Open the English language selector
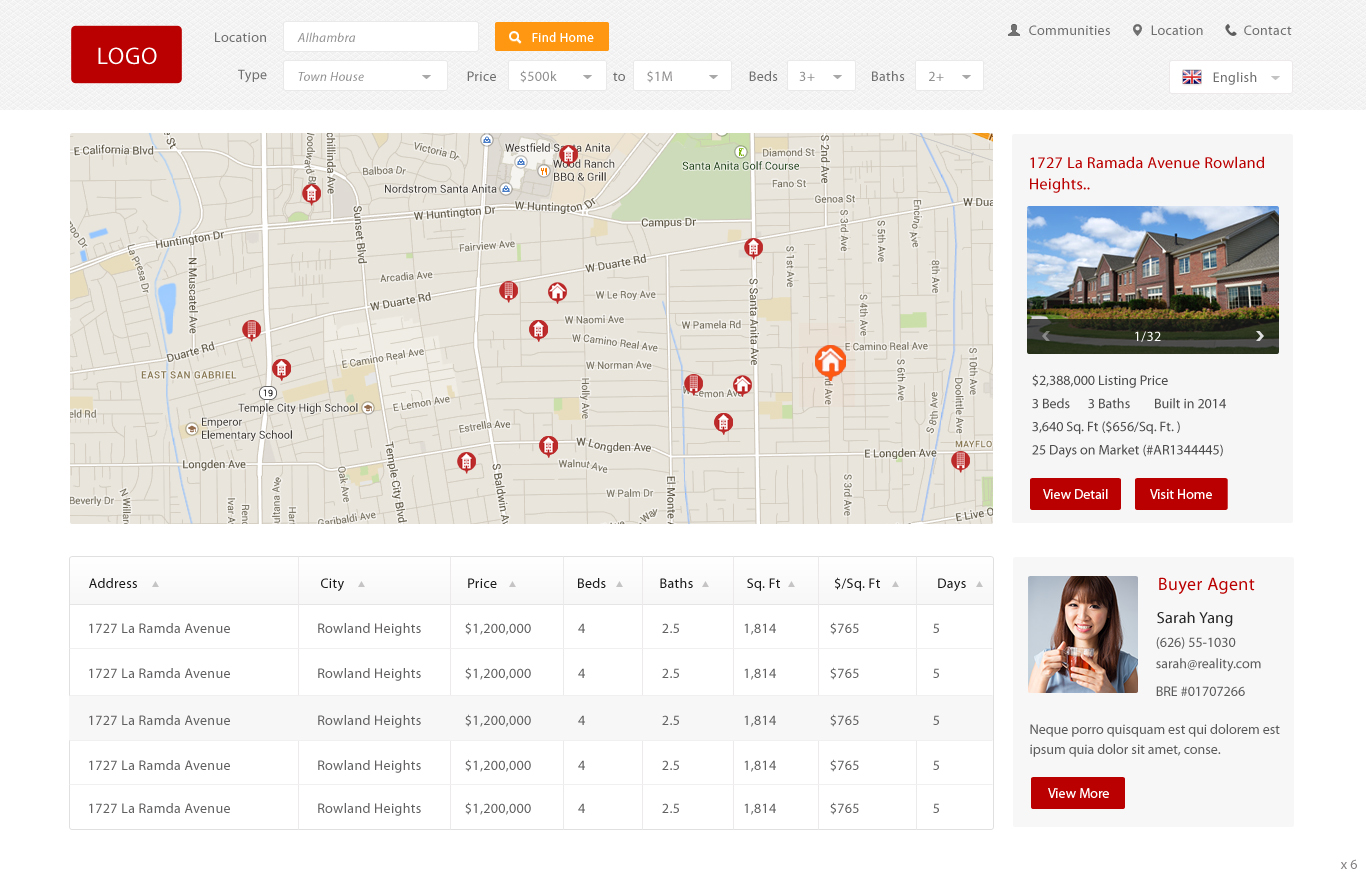The width and height of the screenshot is (1366, 878). 1231,77
